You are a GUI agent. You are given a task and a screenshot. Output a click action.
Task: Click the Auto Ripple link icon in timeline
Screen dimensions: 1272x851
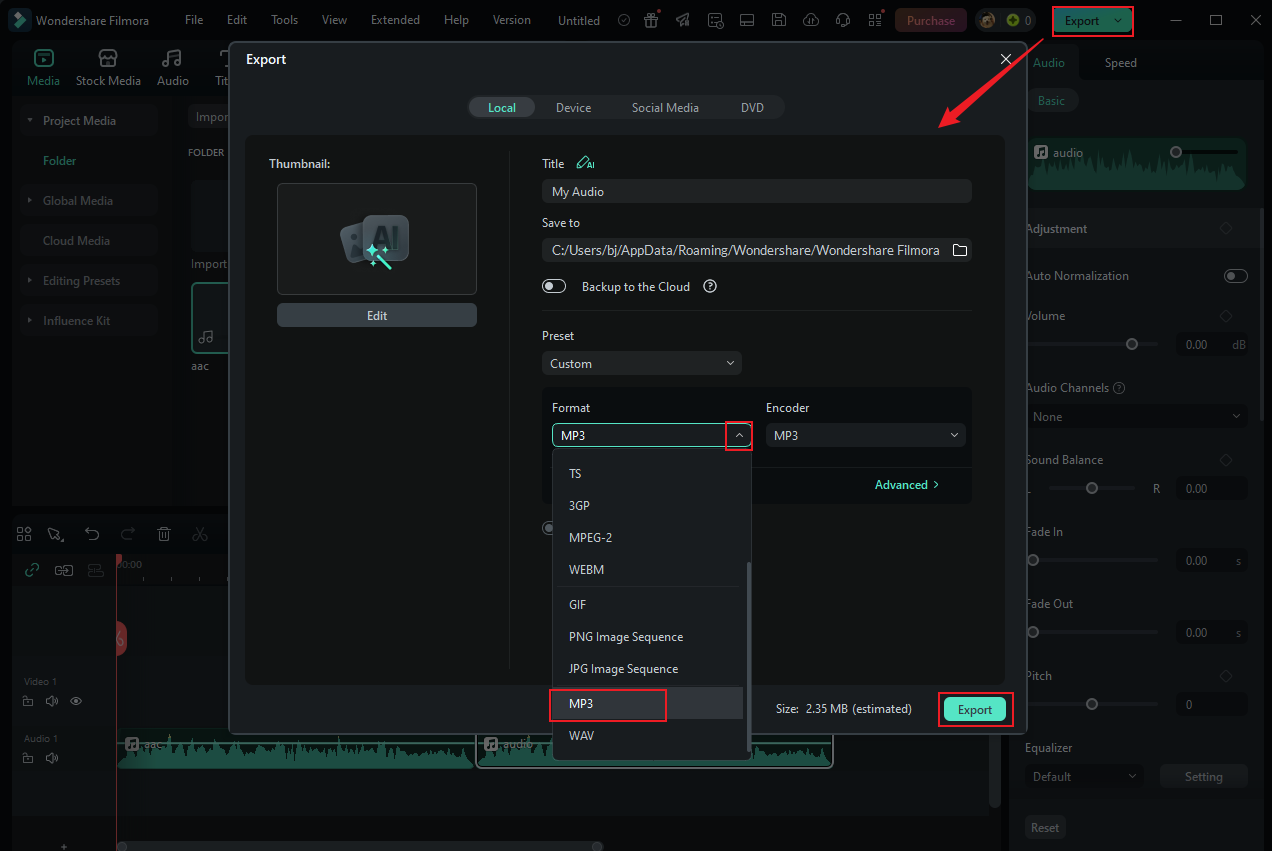[31, 569]
